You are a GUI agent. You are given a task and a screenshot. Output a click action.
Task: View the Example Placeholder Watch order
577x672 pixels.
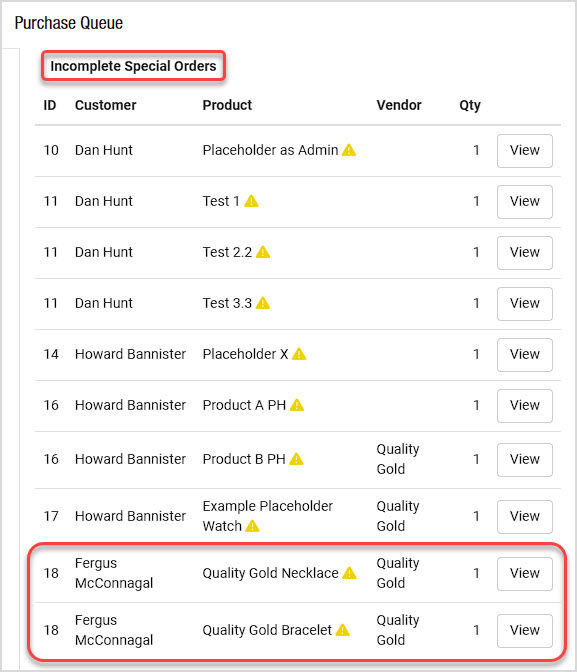click(x=525, y=517)
